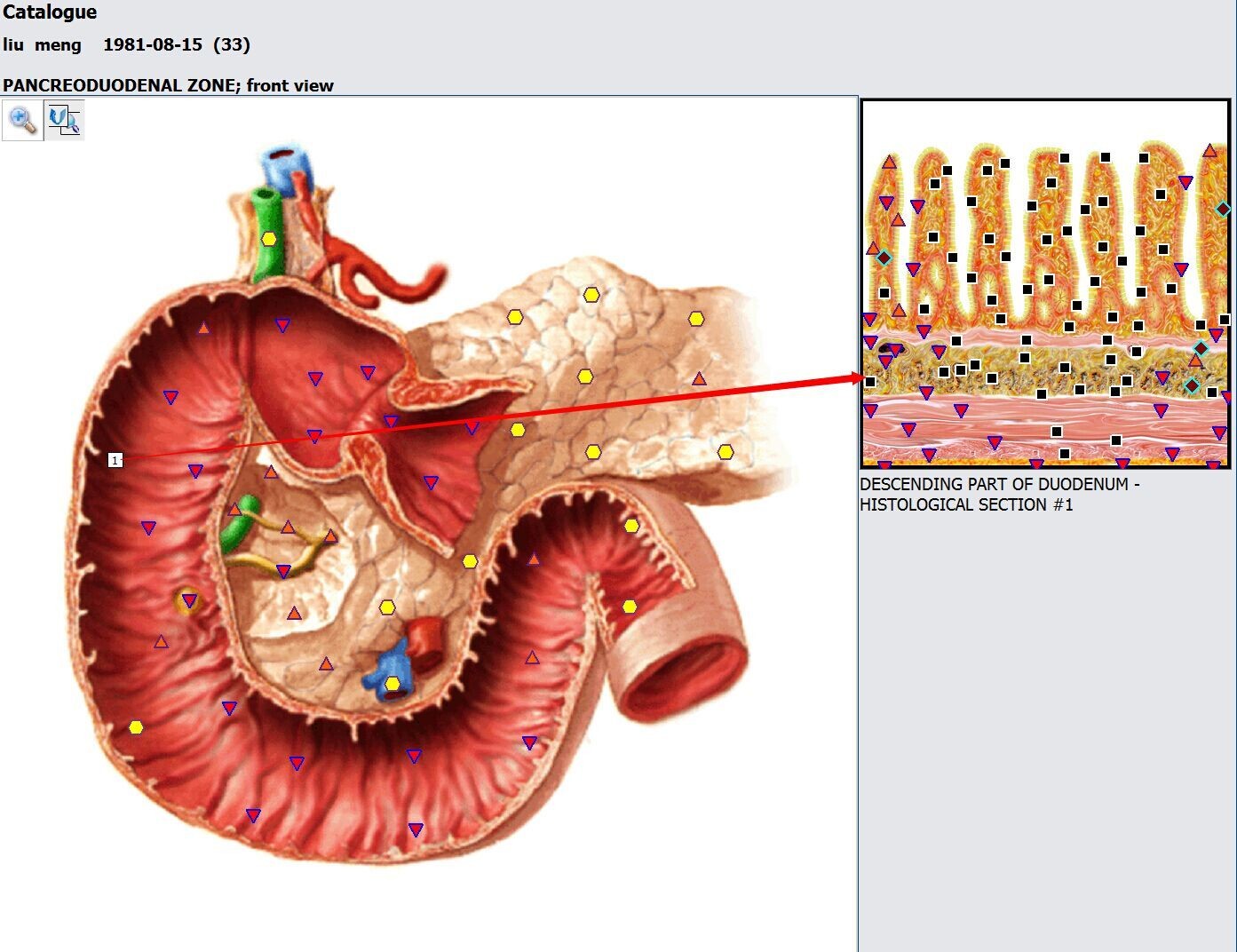Viewport: 1237px width, 952px height.
Task: Click the organ search toolbar icon beside the magnifier
Action: coord(64,120)
